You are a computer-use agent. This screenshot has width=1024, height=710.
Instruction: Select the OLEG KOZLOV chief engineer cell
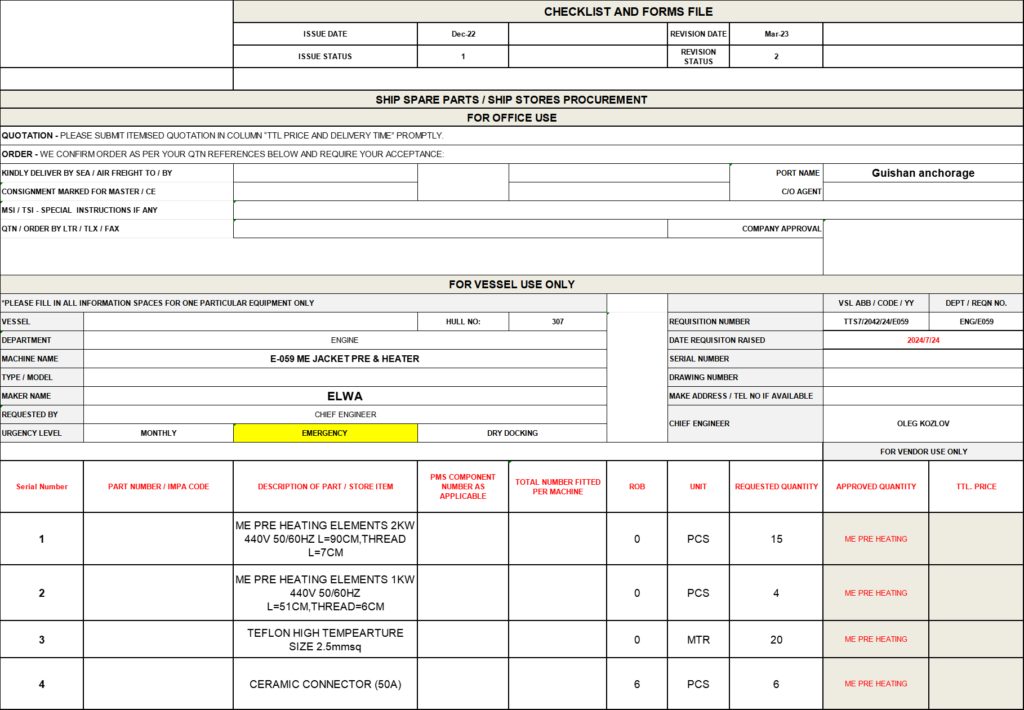tap(922, 423)
